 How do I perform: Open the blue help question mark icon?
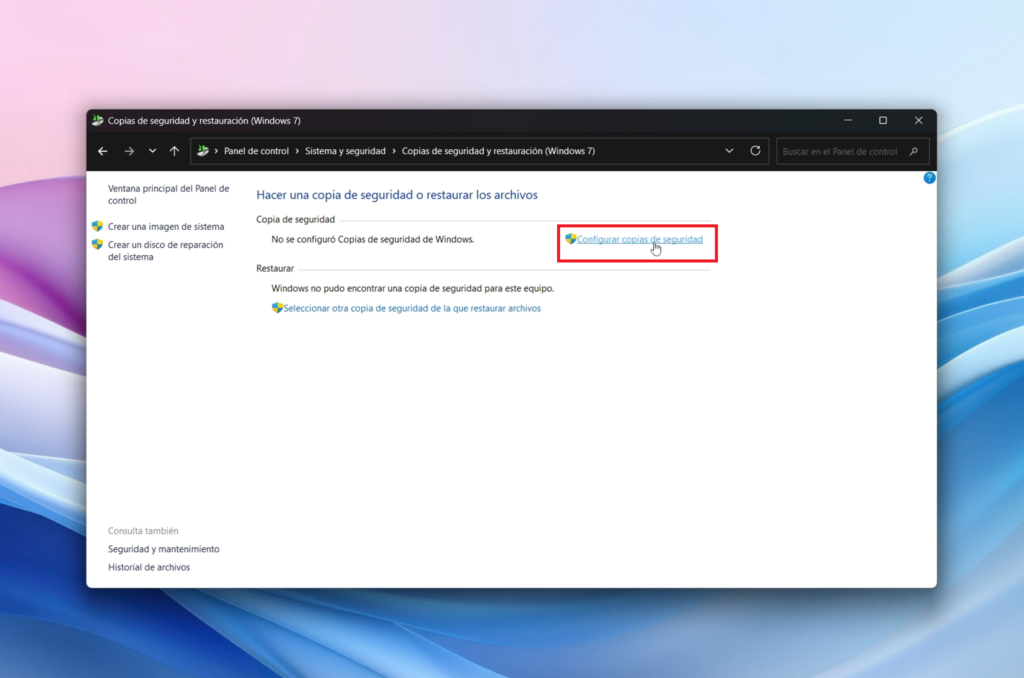(929, 177)
